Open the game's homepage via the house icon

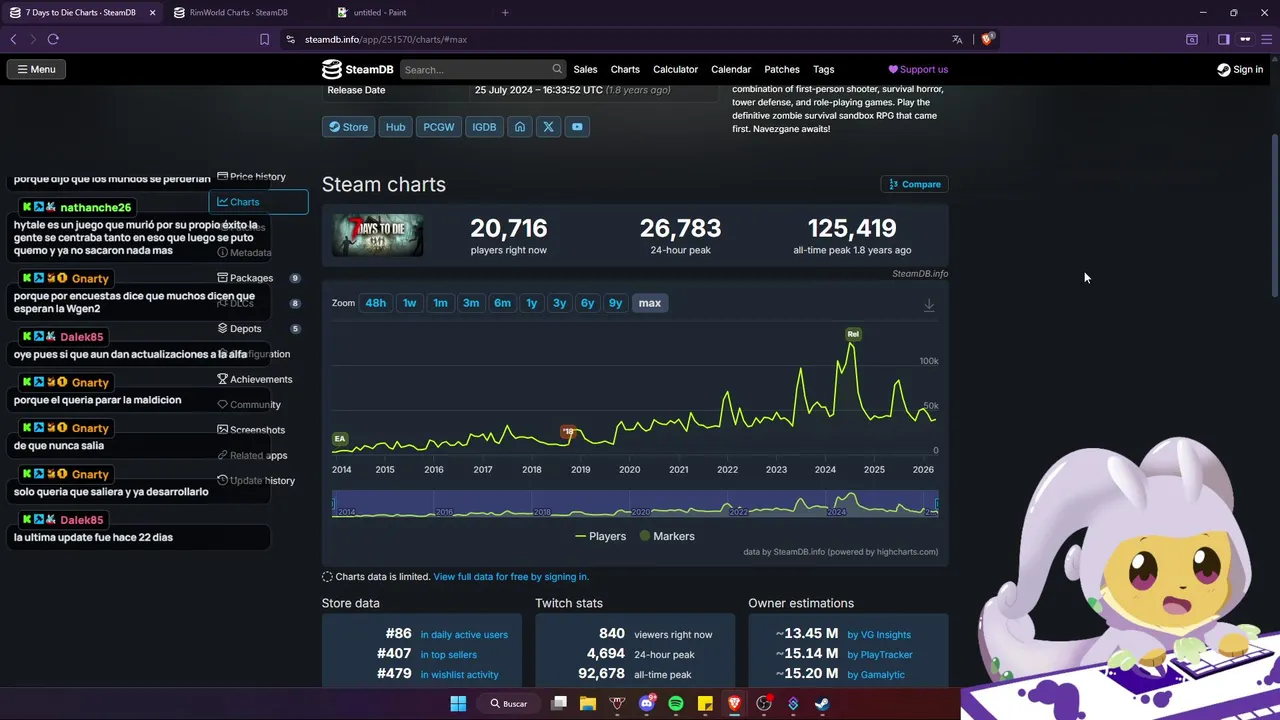pos(520,127)
